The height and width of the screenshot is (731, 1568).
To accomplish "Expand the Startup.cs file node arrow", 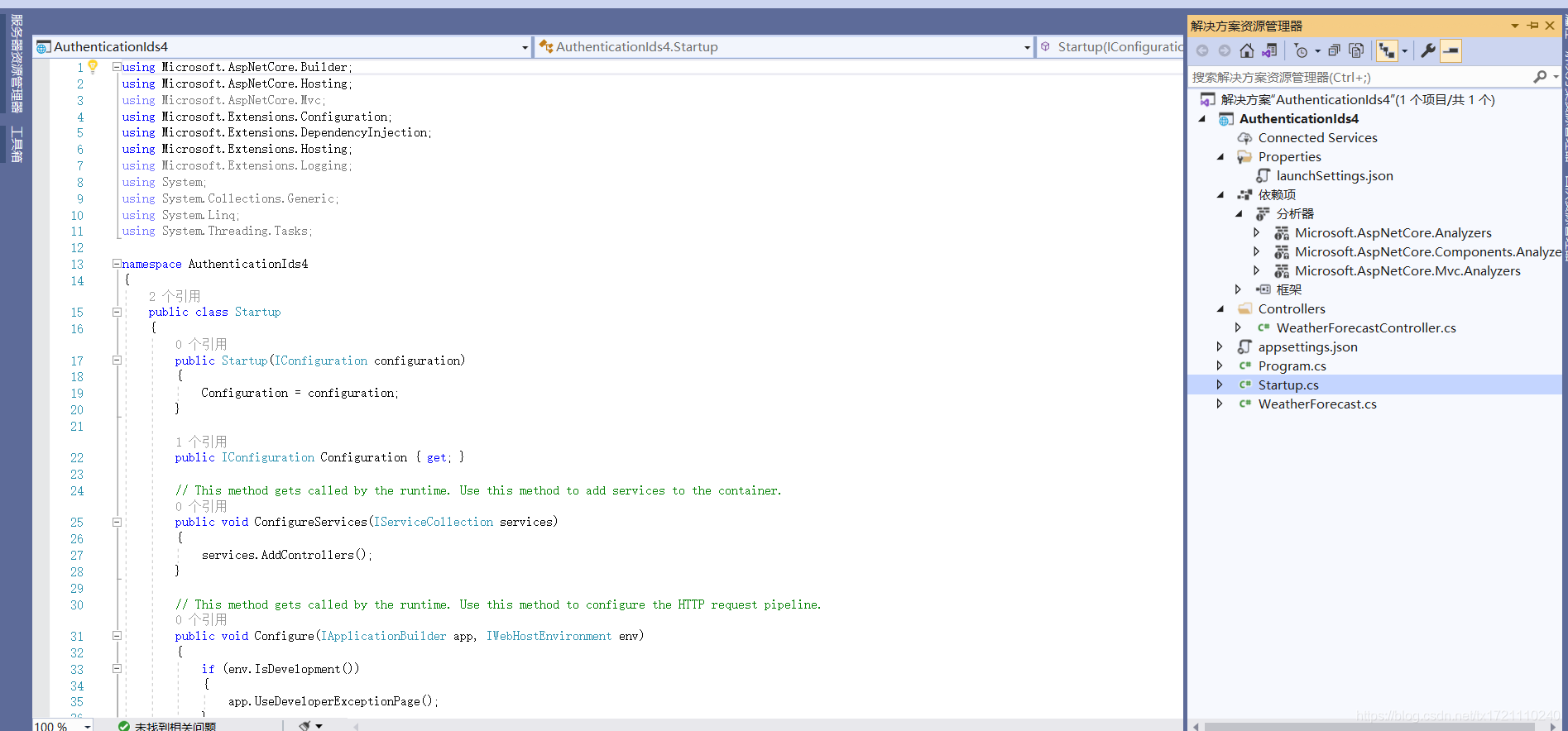I will coord(1220,385).
